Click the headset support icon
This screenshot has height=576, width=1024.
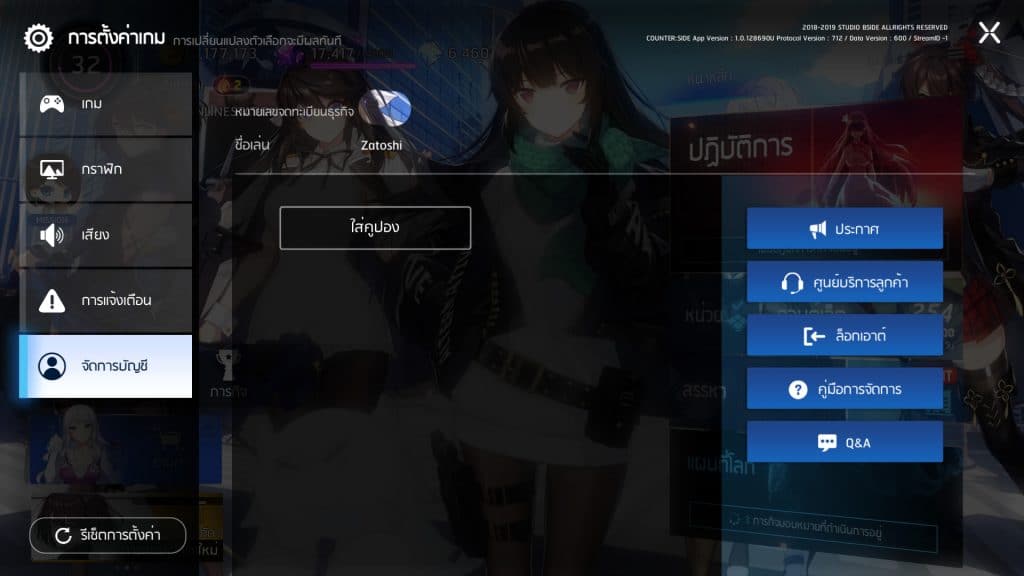tap(792, 283)
